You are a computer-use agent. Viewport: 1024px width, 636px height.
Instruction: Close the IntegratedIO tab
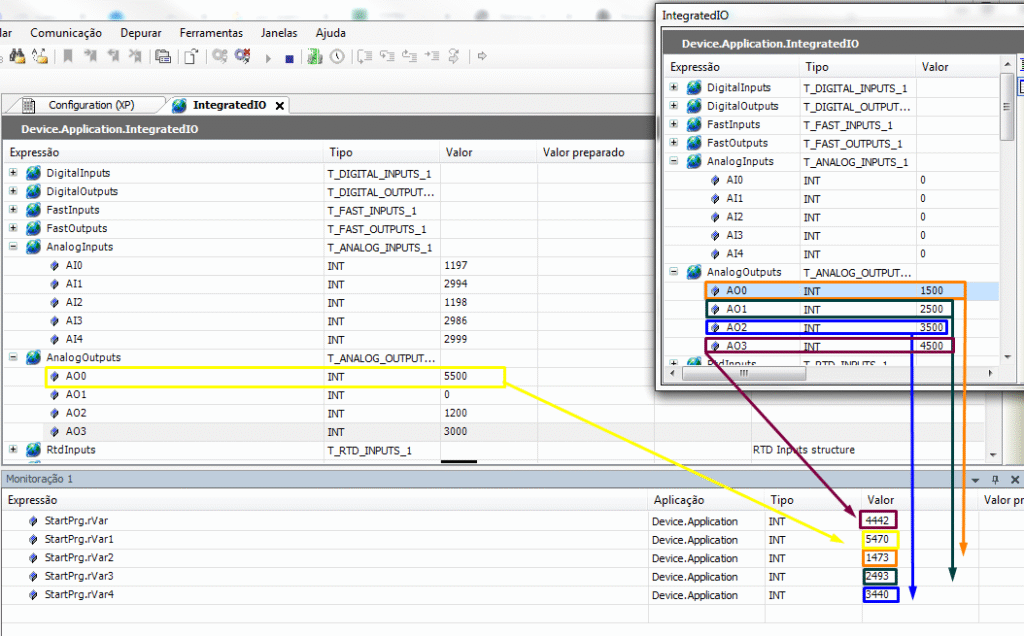click(x=280, y=105)
